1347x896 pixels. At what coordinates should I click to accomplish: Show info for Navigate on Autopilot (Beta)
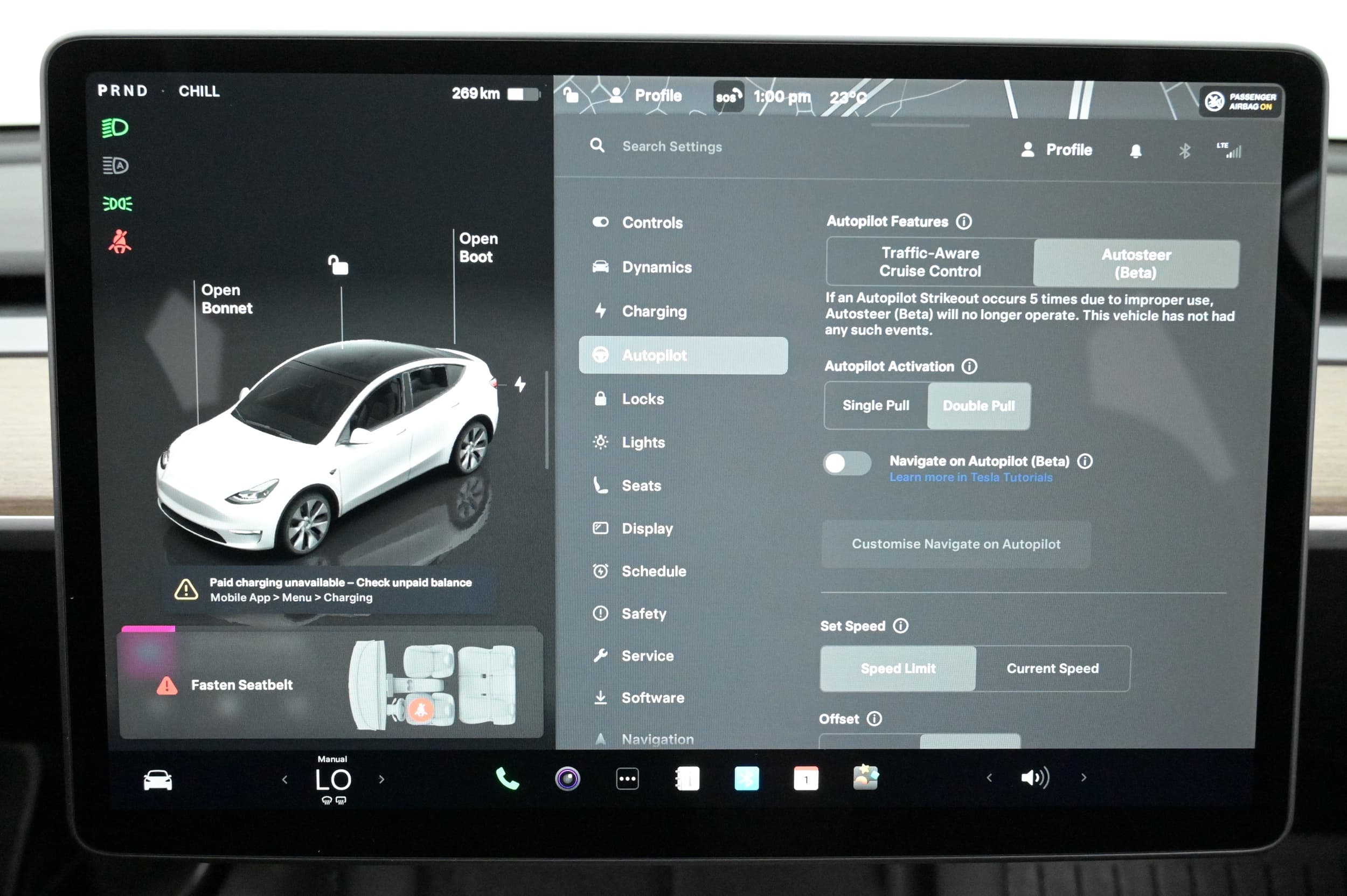[1085, 461]
